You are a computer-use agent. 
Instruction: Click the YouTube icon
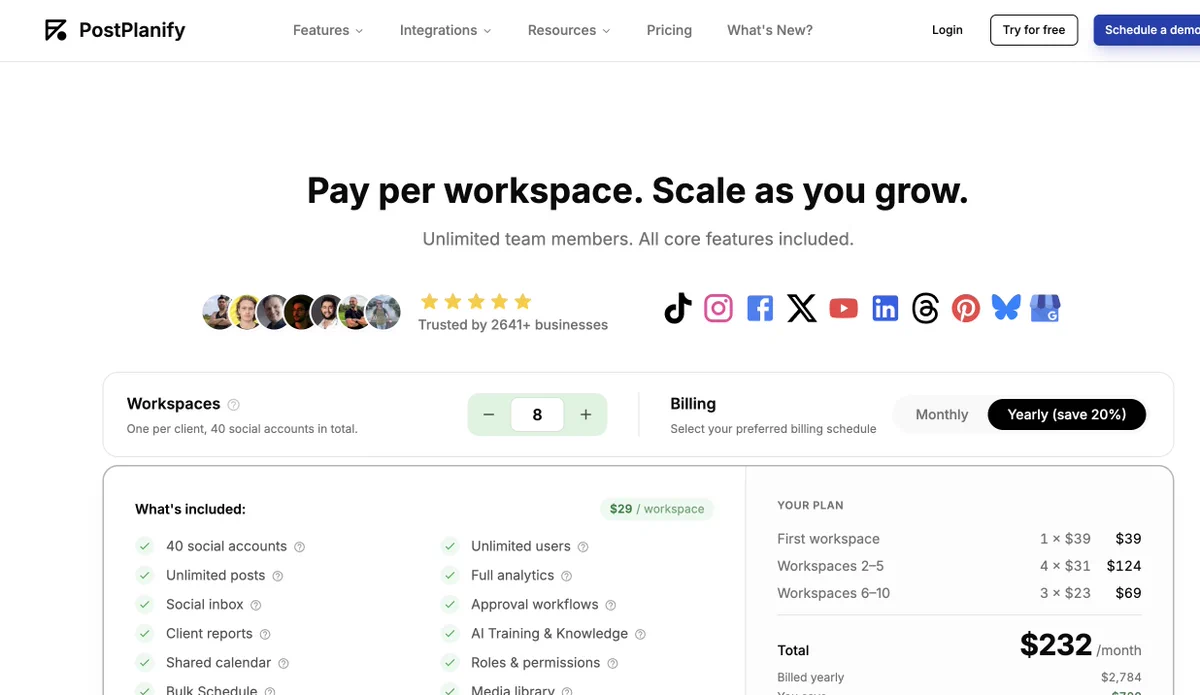(x=843, y=308)
